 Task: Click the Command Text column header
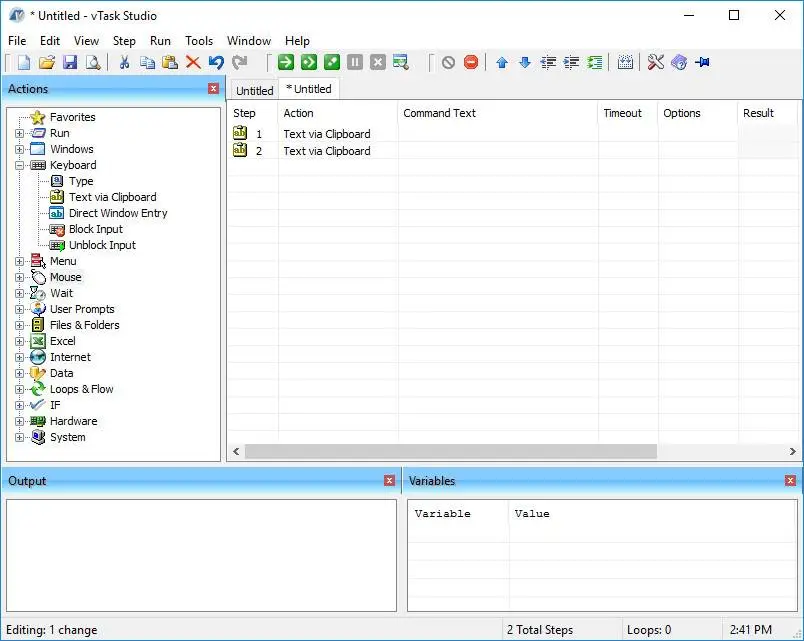coord(497,113)
